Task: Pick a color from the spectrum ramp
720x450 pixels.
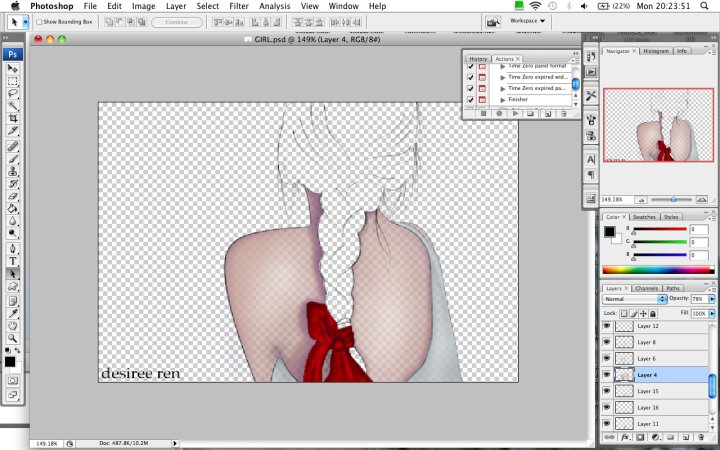Action: point(658,270)
